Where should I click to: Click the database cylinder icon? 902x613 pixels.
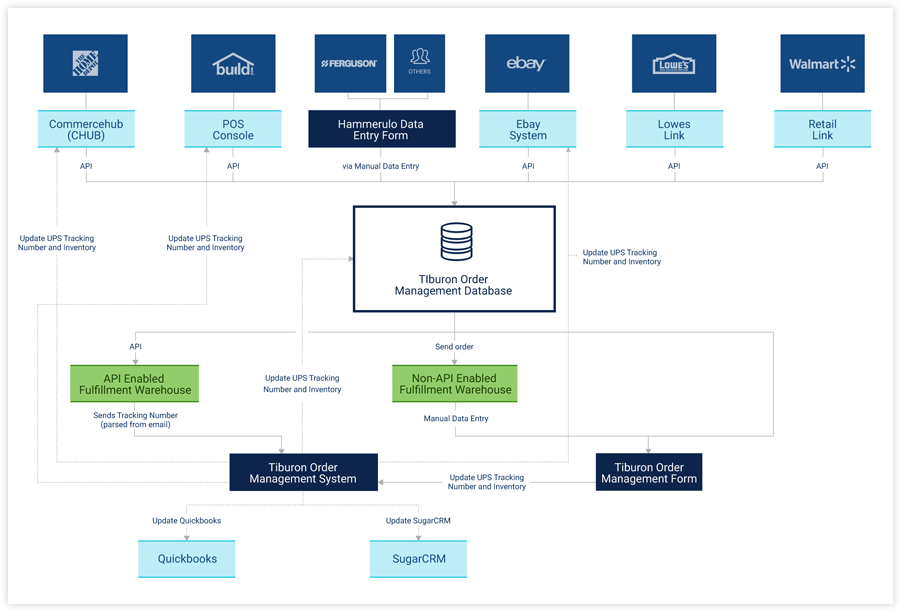pos(457,242)
